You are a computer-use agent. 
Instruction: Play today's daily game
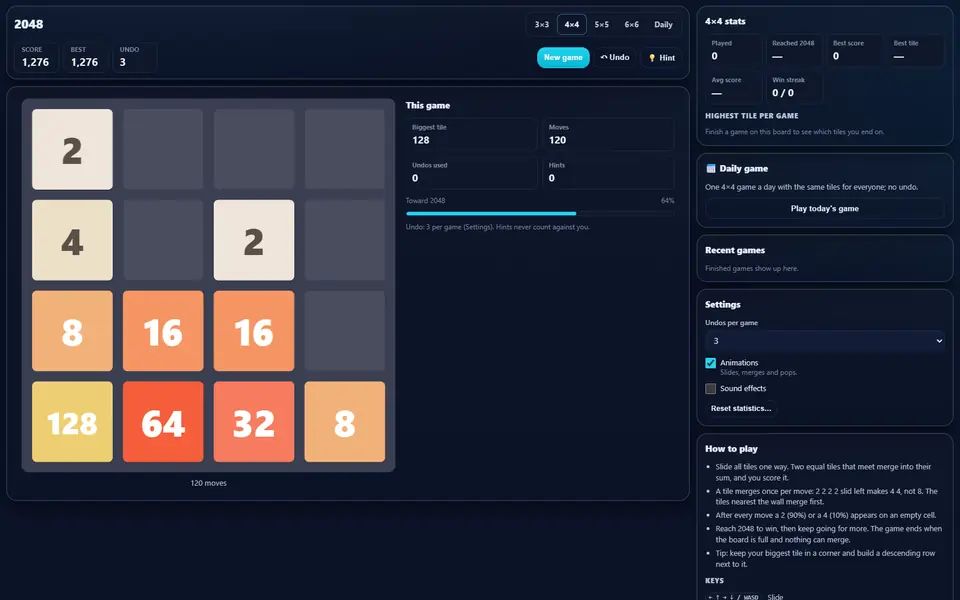click(824, 208)
